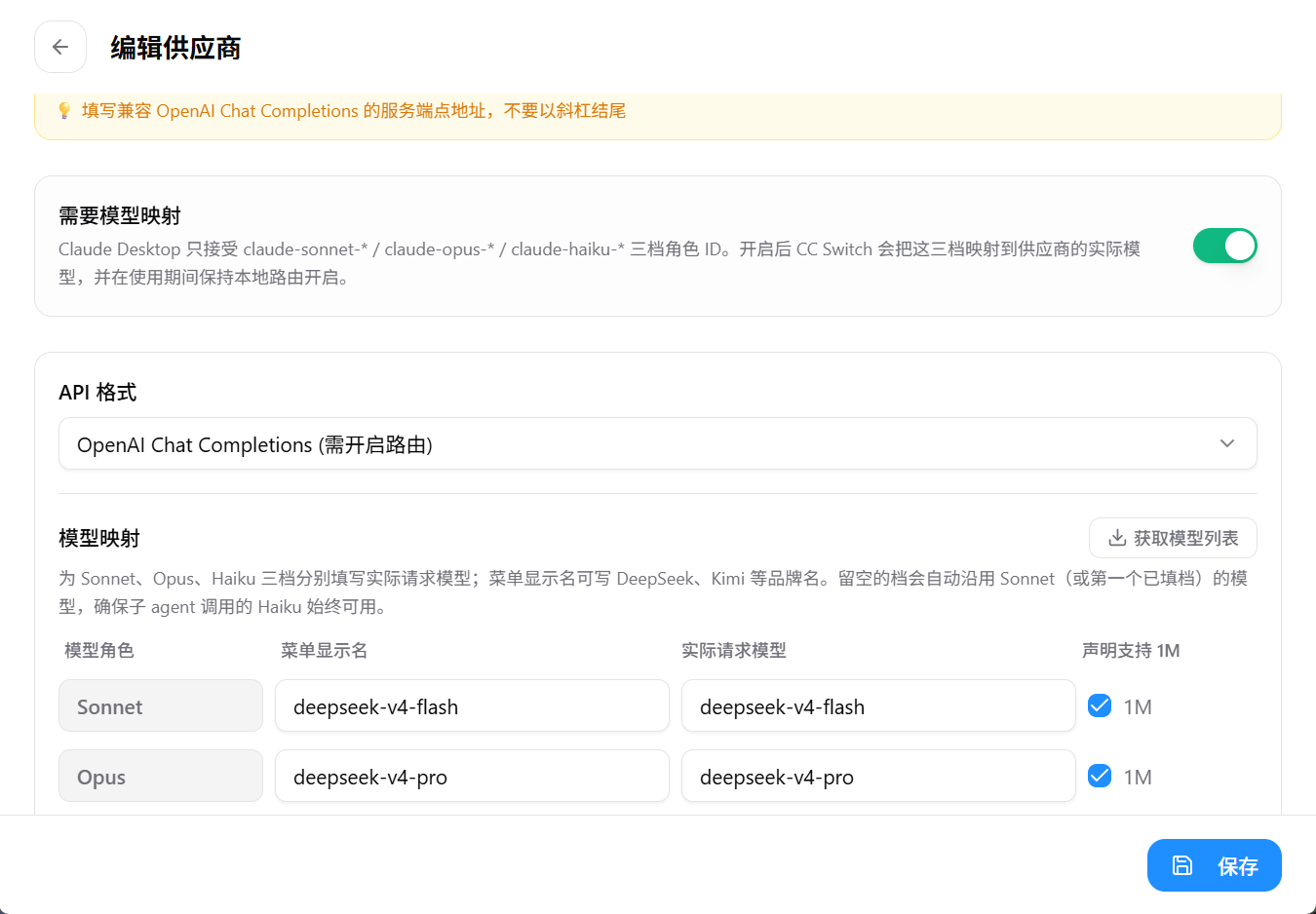Open the API 格式 dropdown
The height and width of the screenshot is (914, 1316).
point(658,443)
